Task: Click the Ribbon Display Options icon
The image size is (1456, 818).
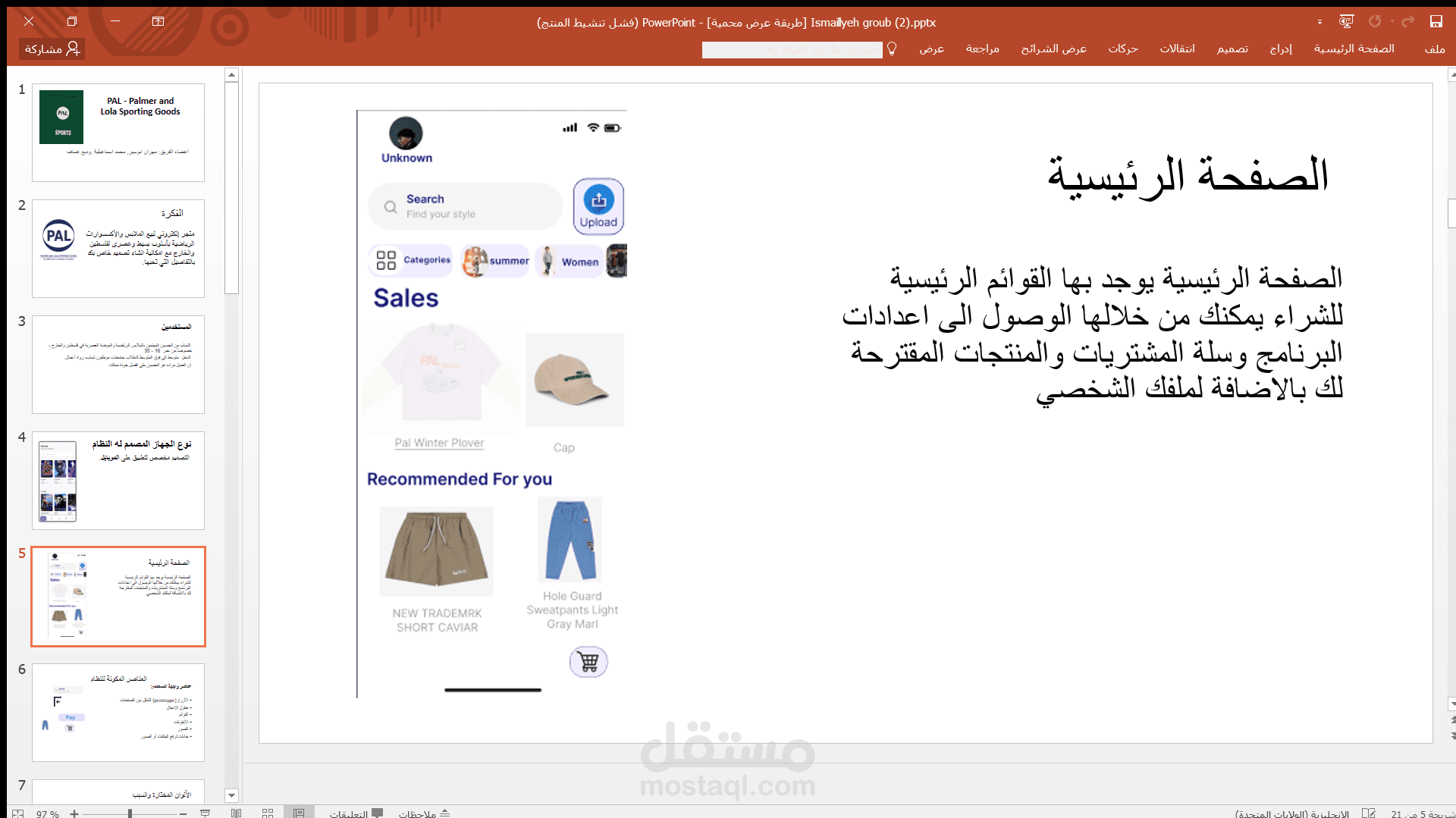Action: (x=158, y=21)
